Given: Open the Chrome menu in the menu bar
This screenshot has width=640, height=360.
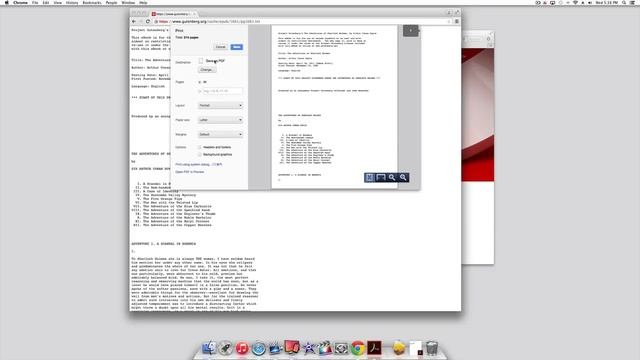Looking at the screenshot, I should point(20,2).
